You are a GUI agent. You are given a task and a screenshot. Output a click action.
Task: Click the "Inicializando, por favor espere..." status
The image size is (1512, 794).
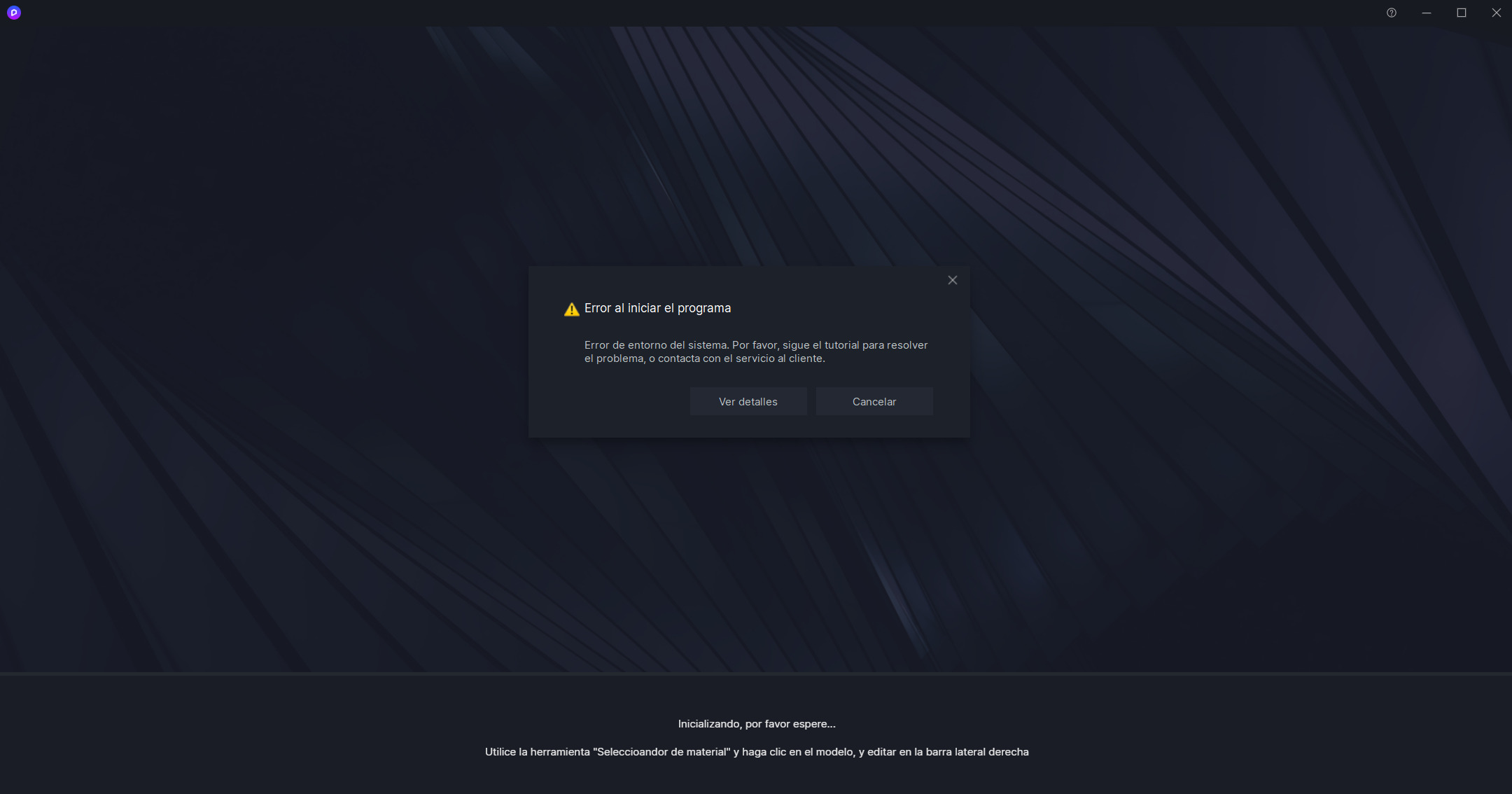(x=757, y=724)
